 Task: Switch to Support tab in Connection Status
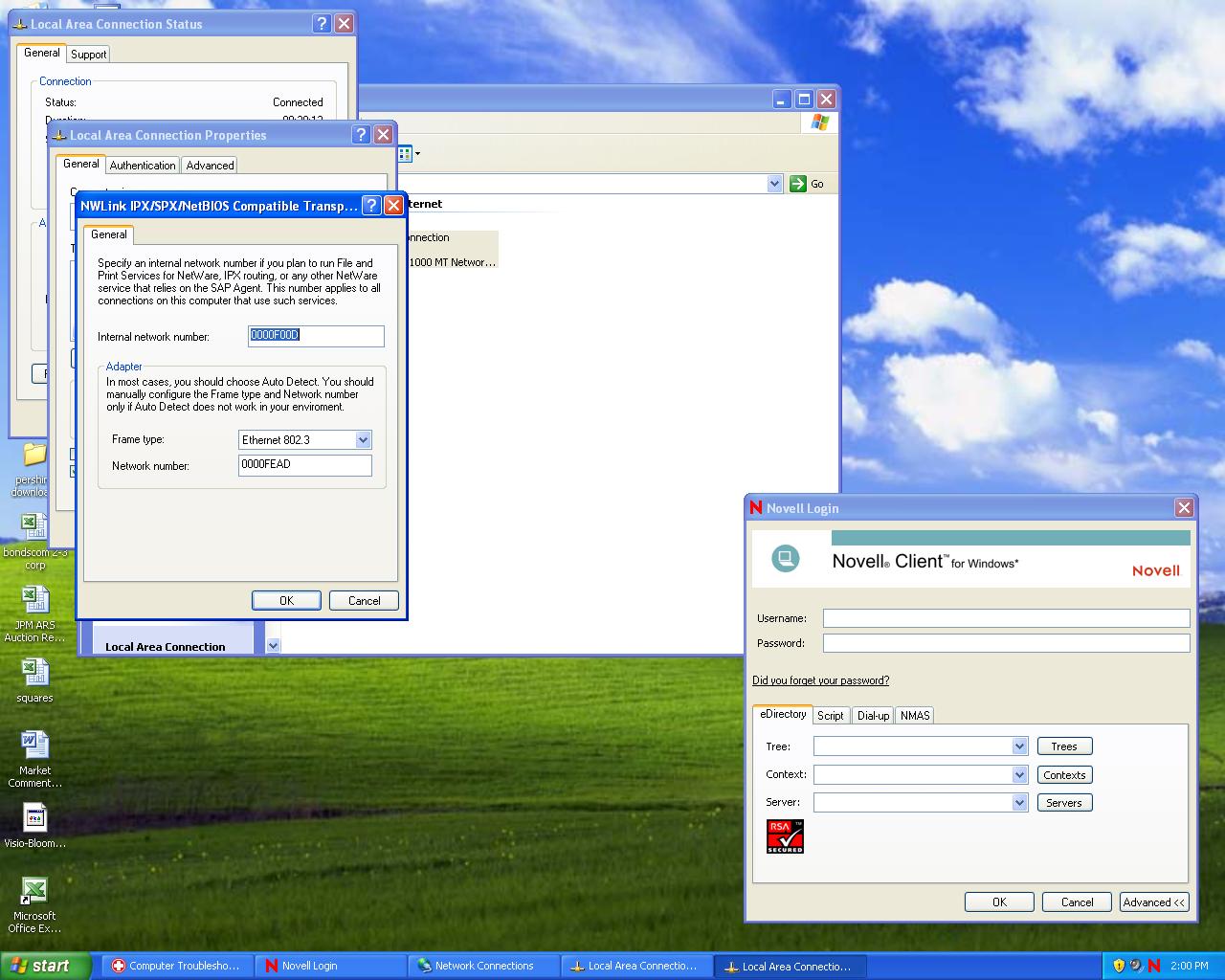click(89, 55)
